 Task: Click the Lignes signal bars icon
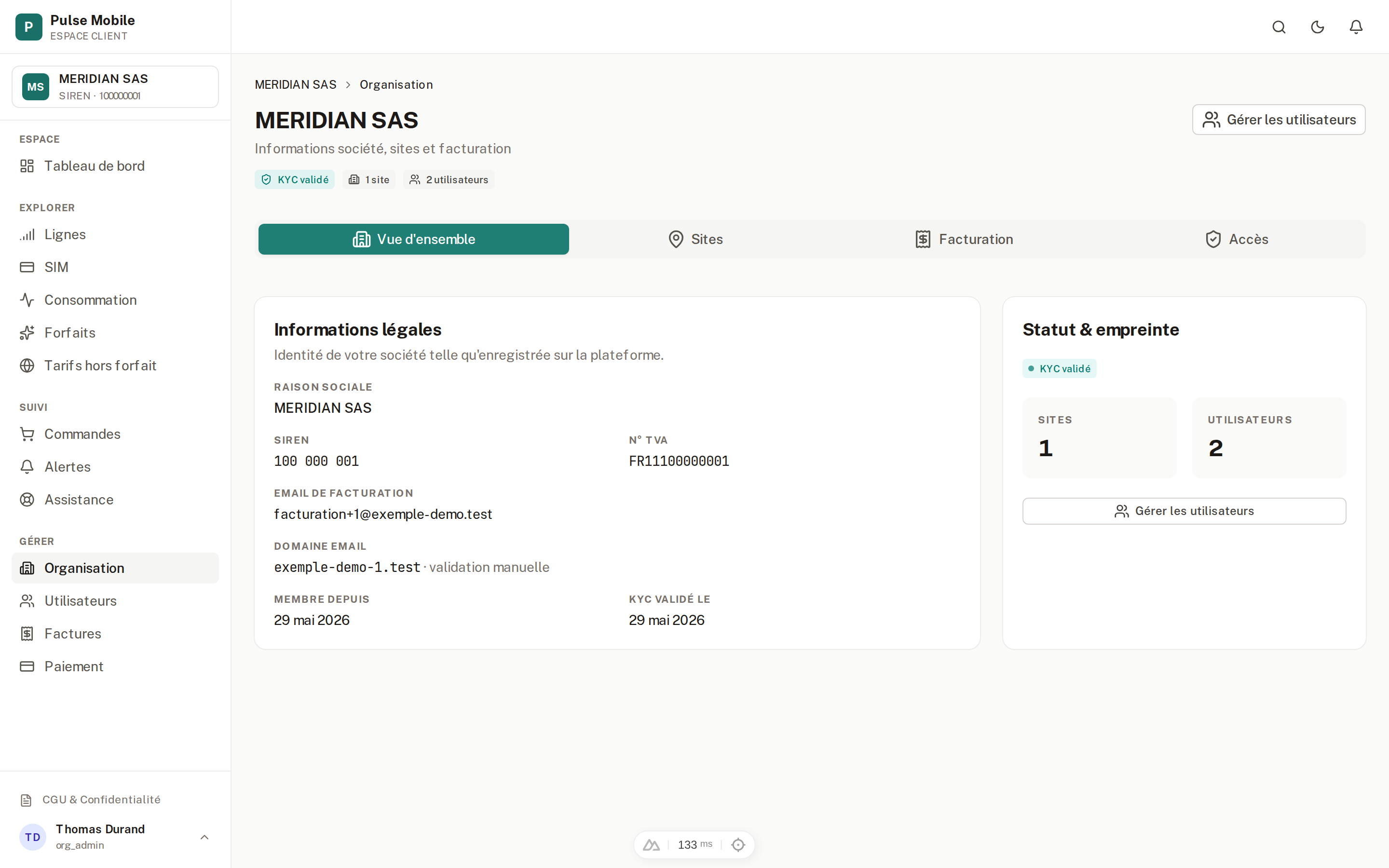(27, 234)
